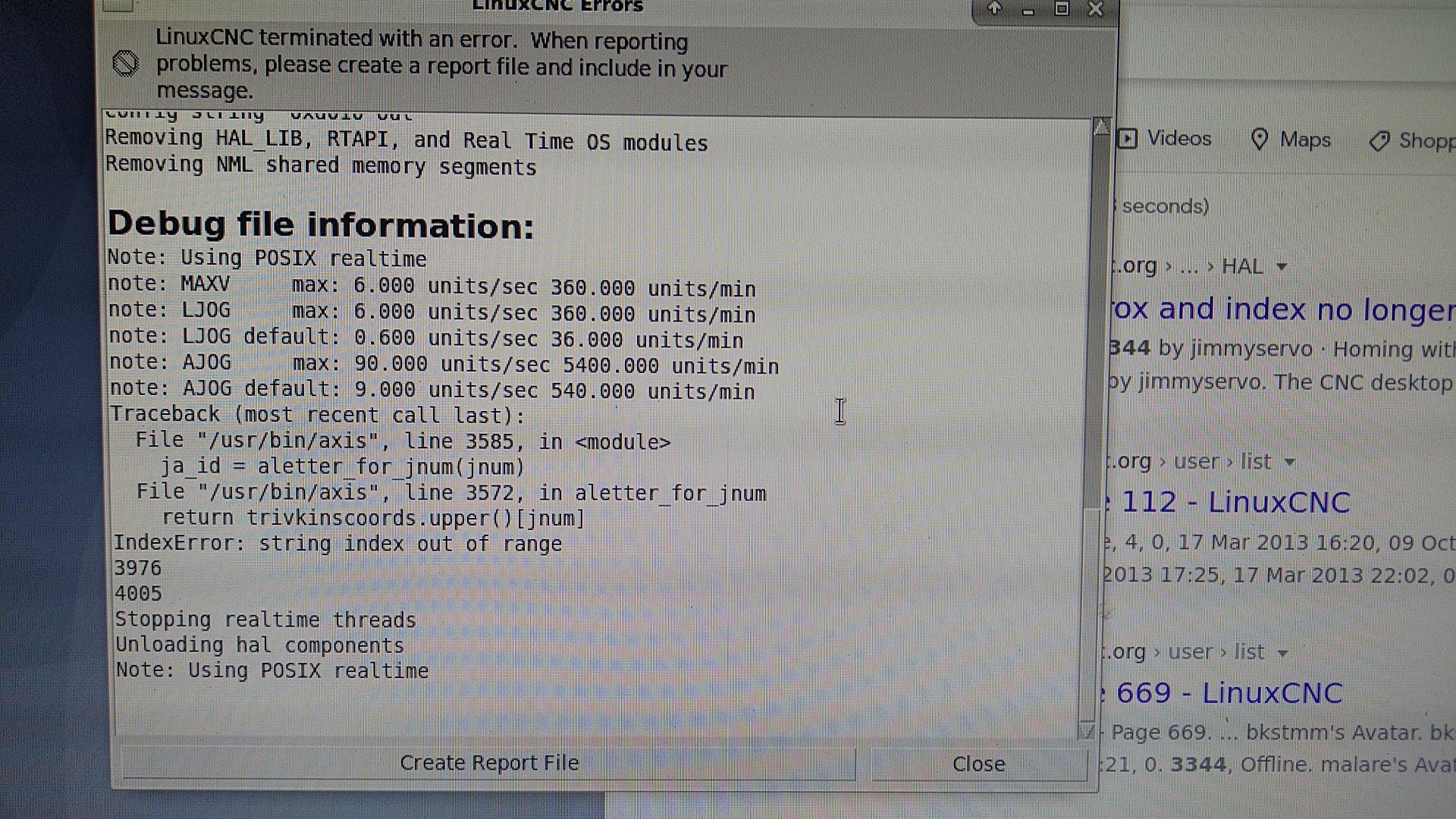The width and height of the screenshot is (1456, 819).
Task: Click 'Unloading hal components' line
Action: [x=260, y=645]
